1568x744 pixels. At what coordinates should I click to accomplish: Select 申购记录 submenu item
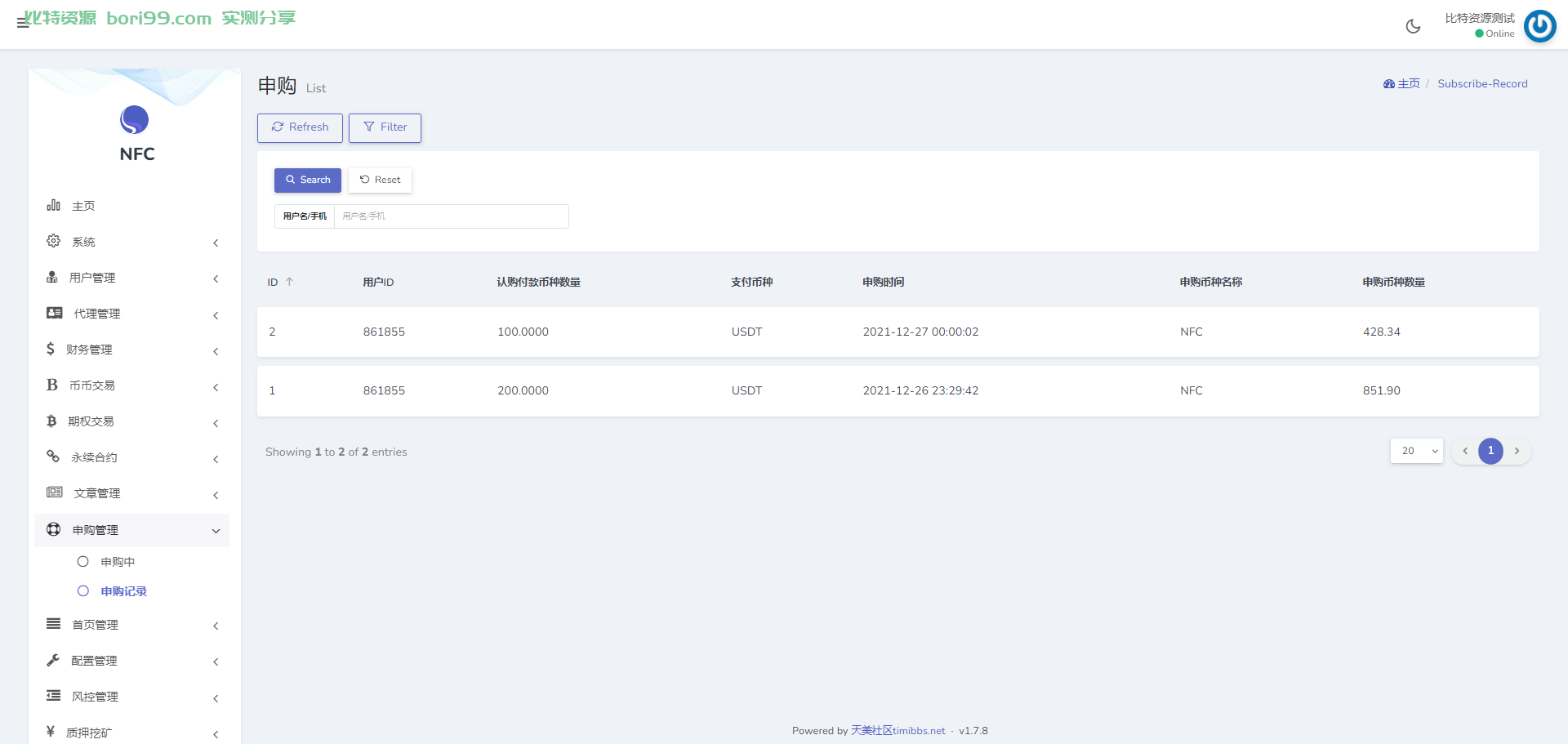(x=123, y=591)
